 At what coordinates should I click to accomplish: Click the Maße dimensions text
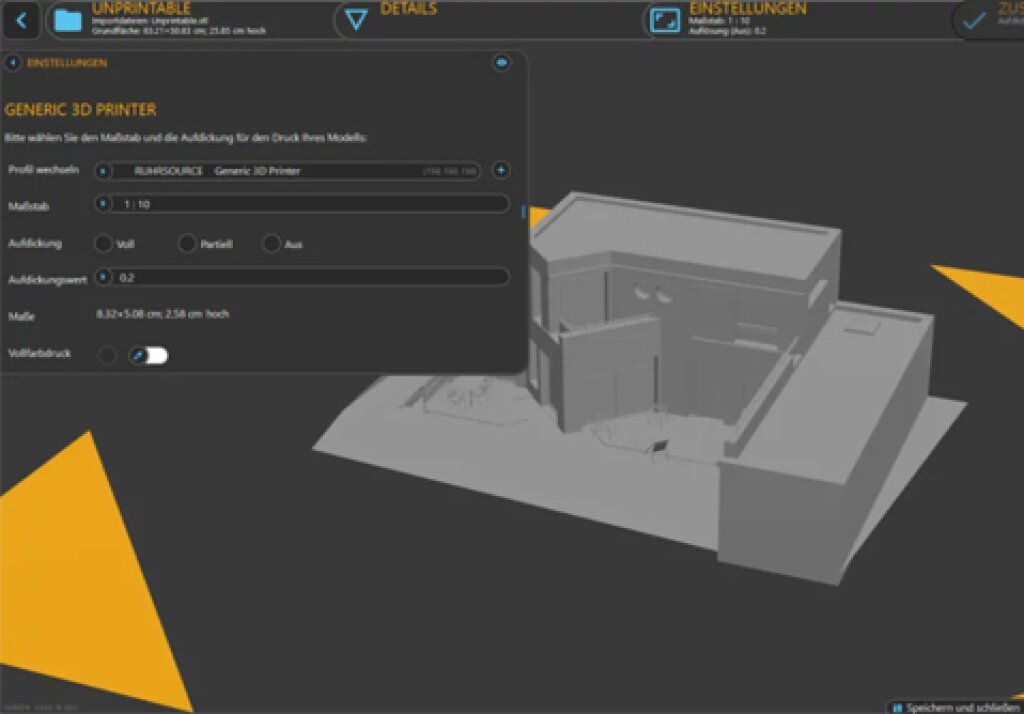163,314
